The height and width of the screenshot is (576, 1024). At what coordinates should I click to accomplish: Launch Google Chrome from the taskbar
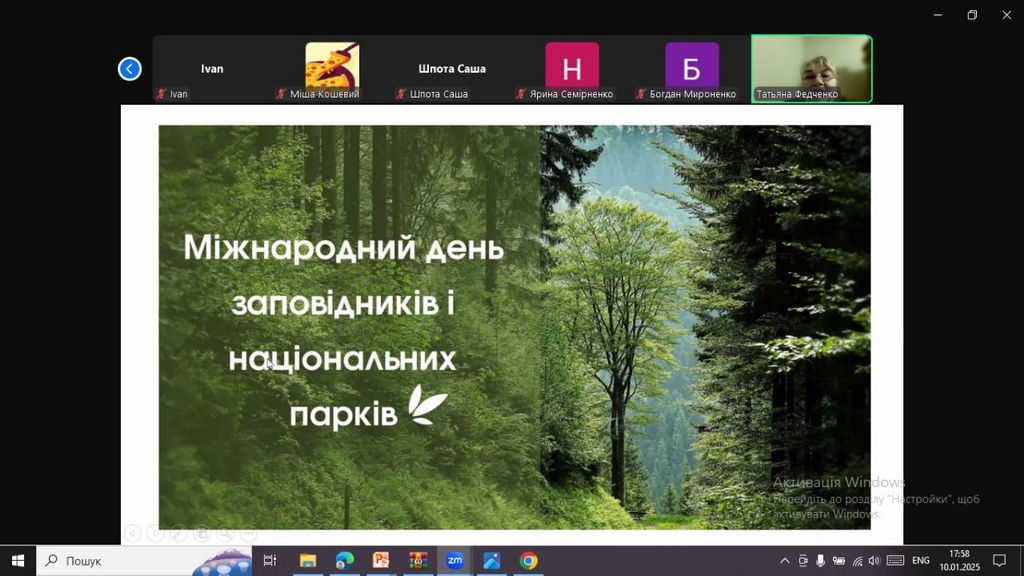click(528, 561)
